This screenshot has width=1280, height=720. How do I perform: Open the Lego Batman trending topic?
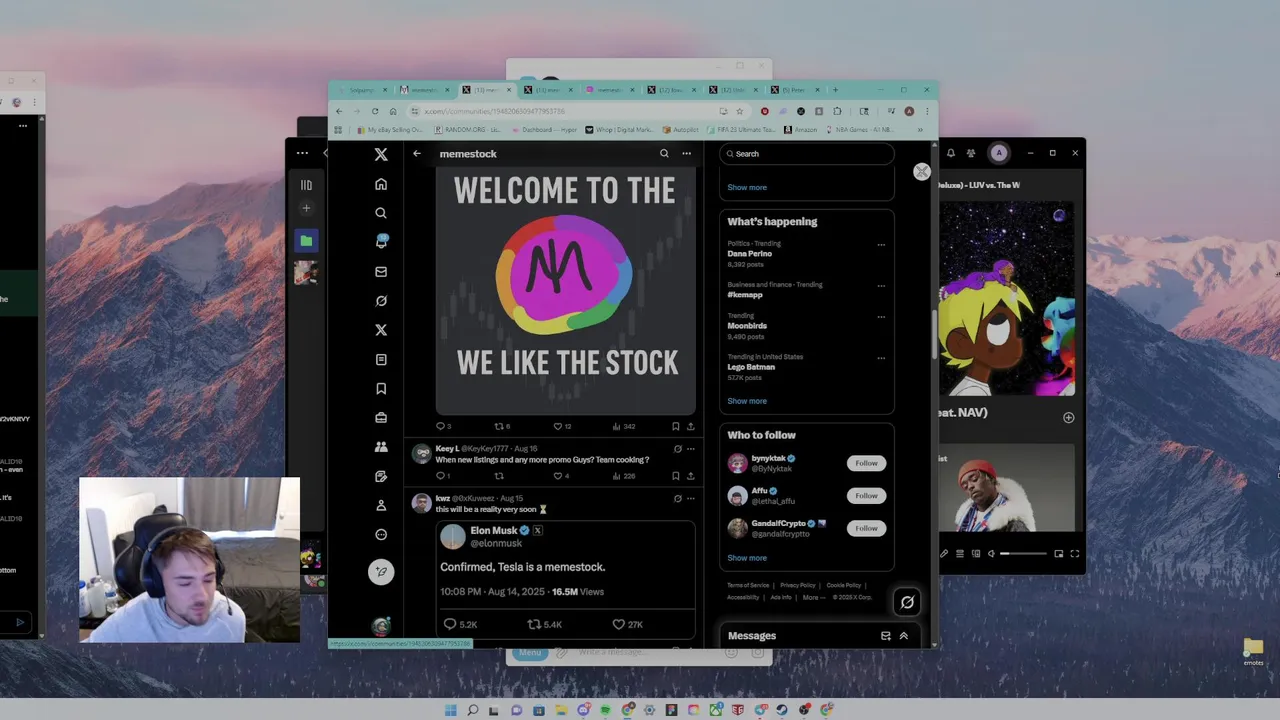coord(751,367)
